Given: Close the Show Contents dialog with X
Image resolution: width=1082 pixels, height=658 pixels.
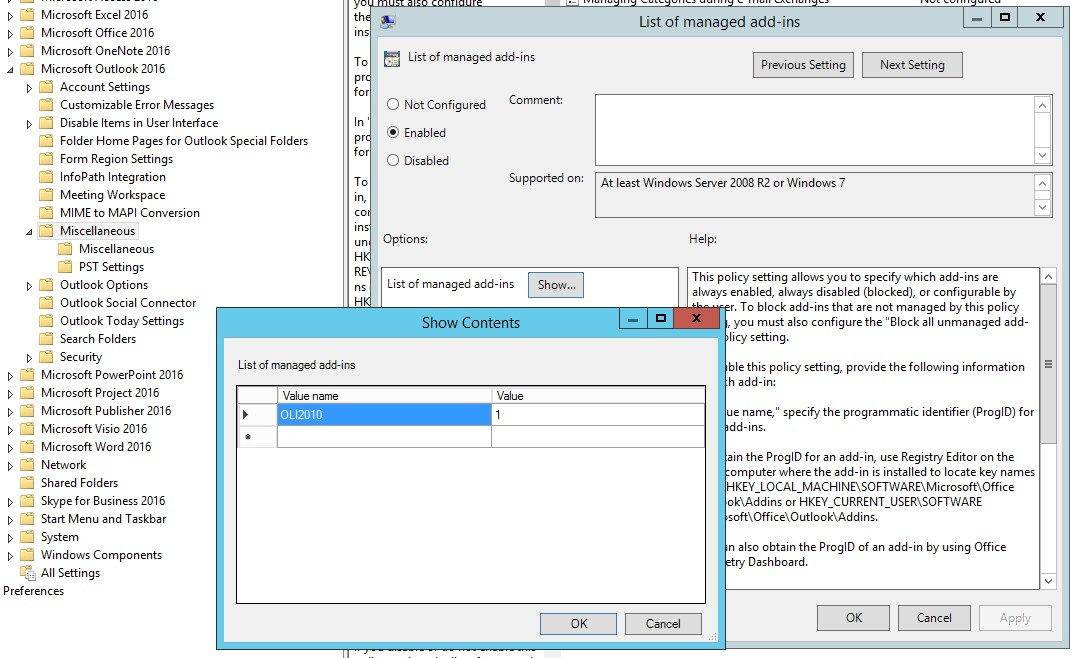Looking at the screenshot, I should (x=696, y=318).
